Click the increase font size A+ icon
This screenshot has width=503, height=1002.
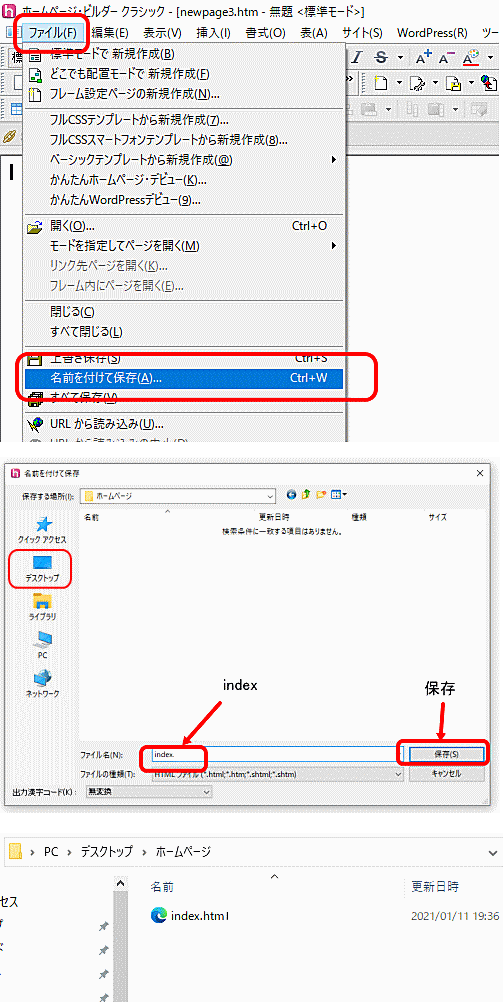(x=423, y=58)
